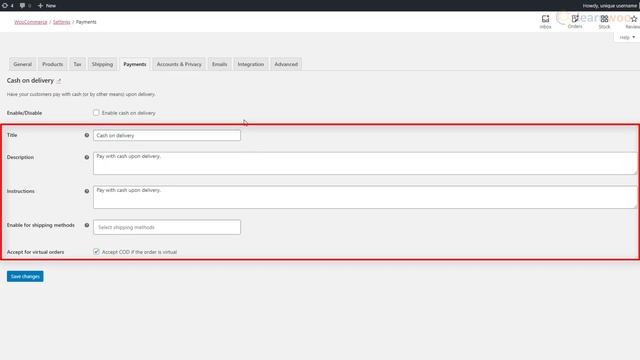Open the Integration tab

[251, 64]
